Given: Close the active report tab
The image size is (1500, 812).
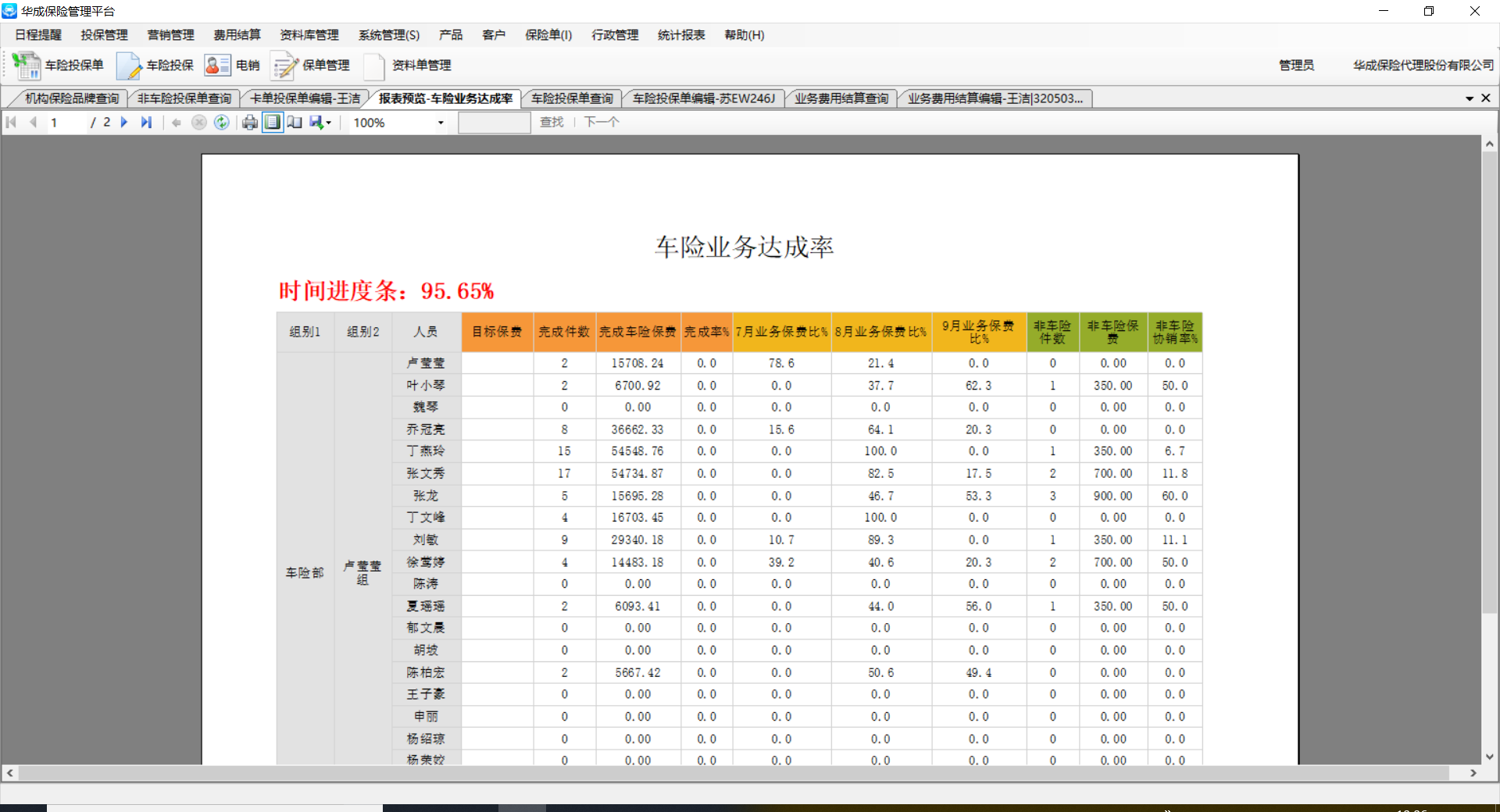Looking at the screenshot, I should pos(1486,98).
